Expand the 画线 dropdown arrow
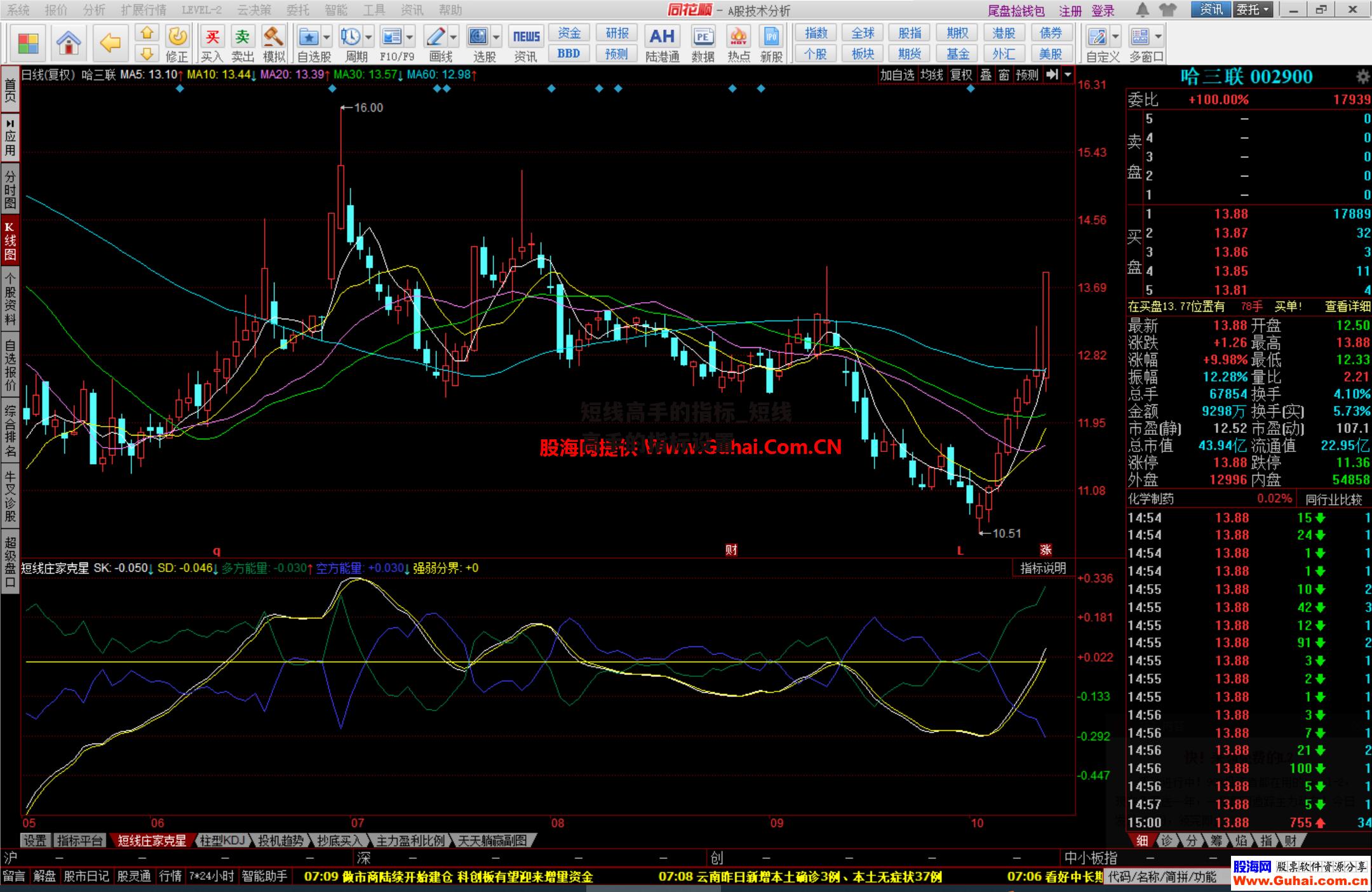Screen dimensions: 1372x892 454,37
